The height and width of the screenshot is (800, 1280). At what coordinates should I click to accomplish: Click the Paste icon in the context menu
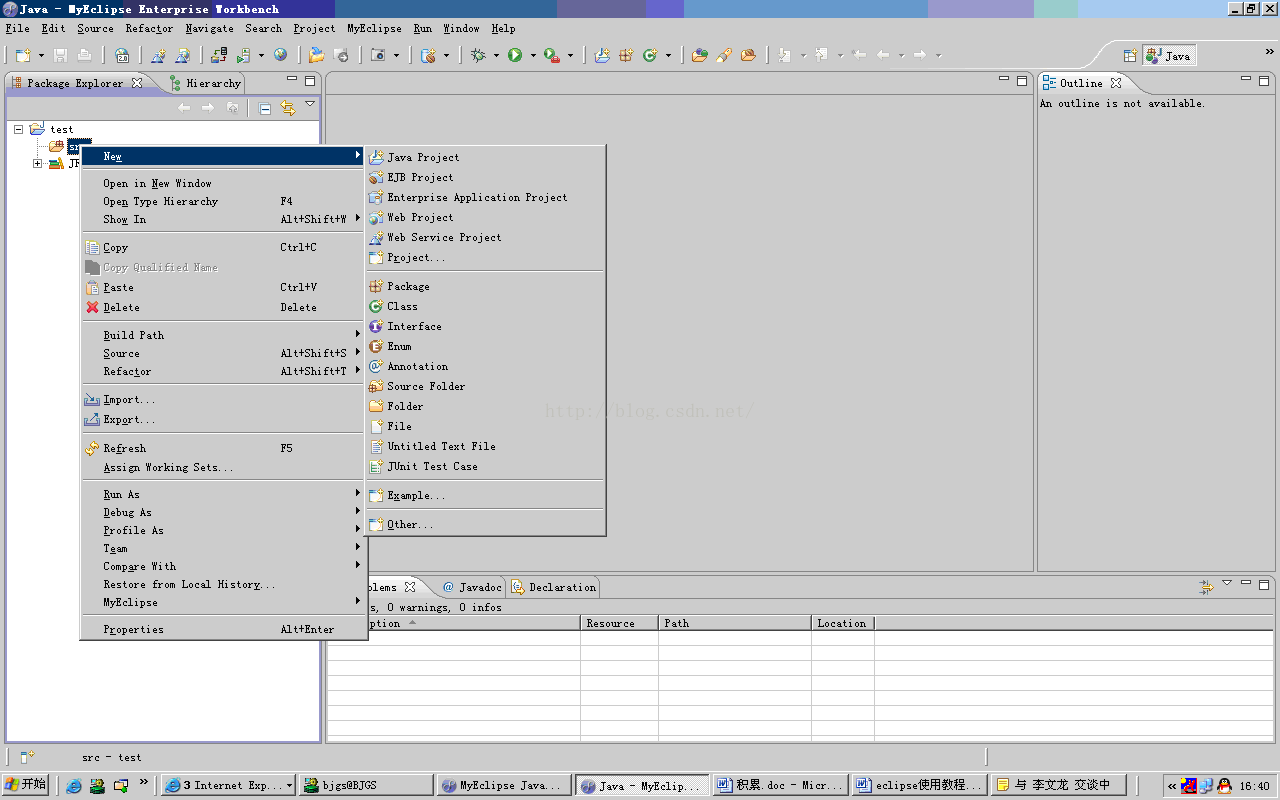pyautogui.click(x=93, y=287)
